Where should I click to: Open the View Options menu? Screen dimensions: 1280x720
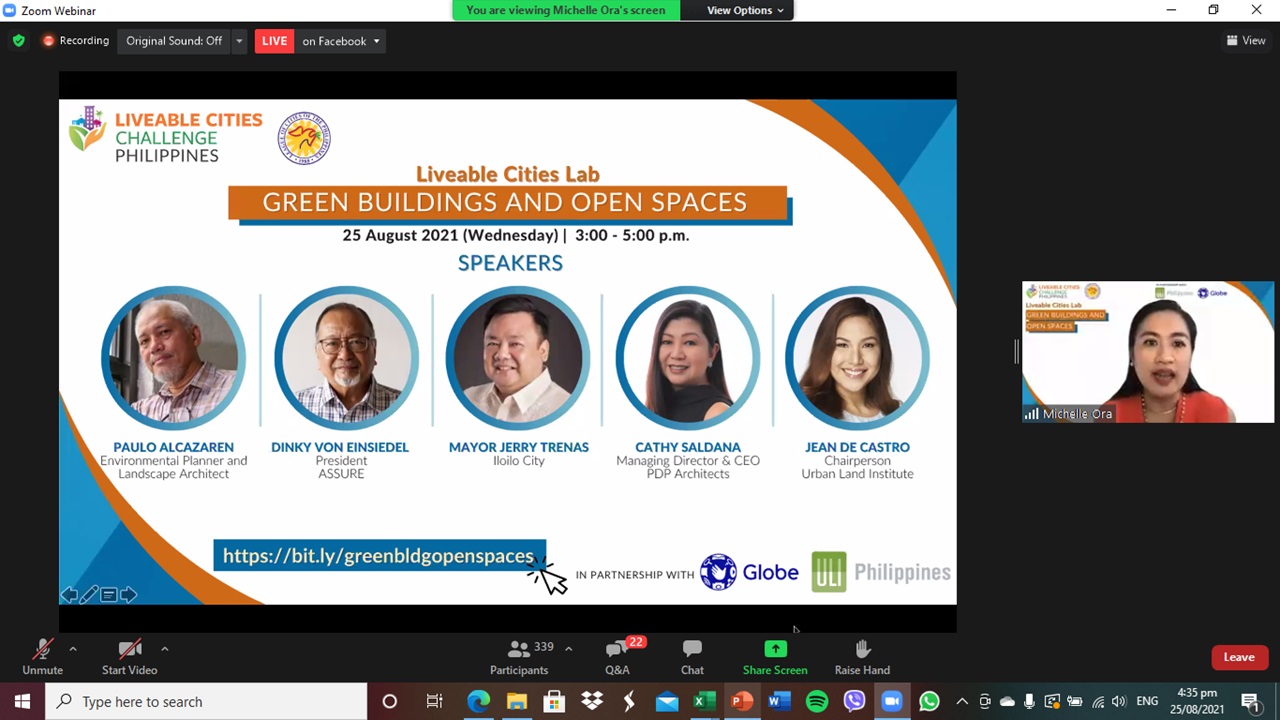745,10
